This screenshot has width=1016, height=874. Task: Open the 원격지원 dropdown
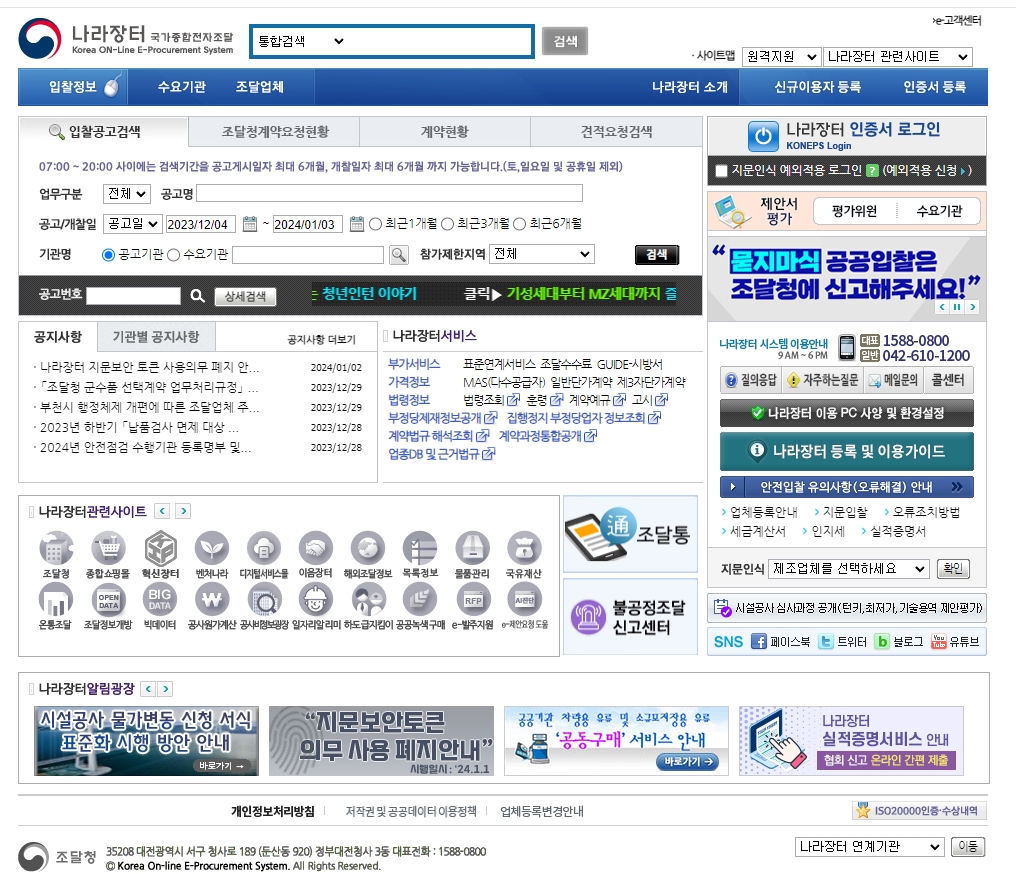pos(781,57)
